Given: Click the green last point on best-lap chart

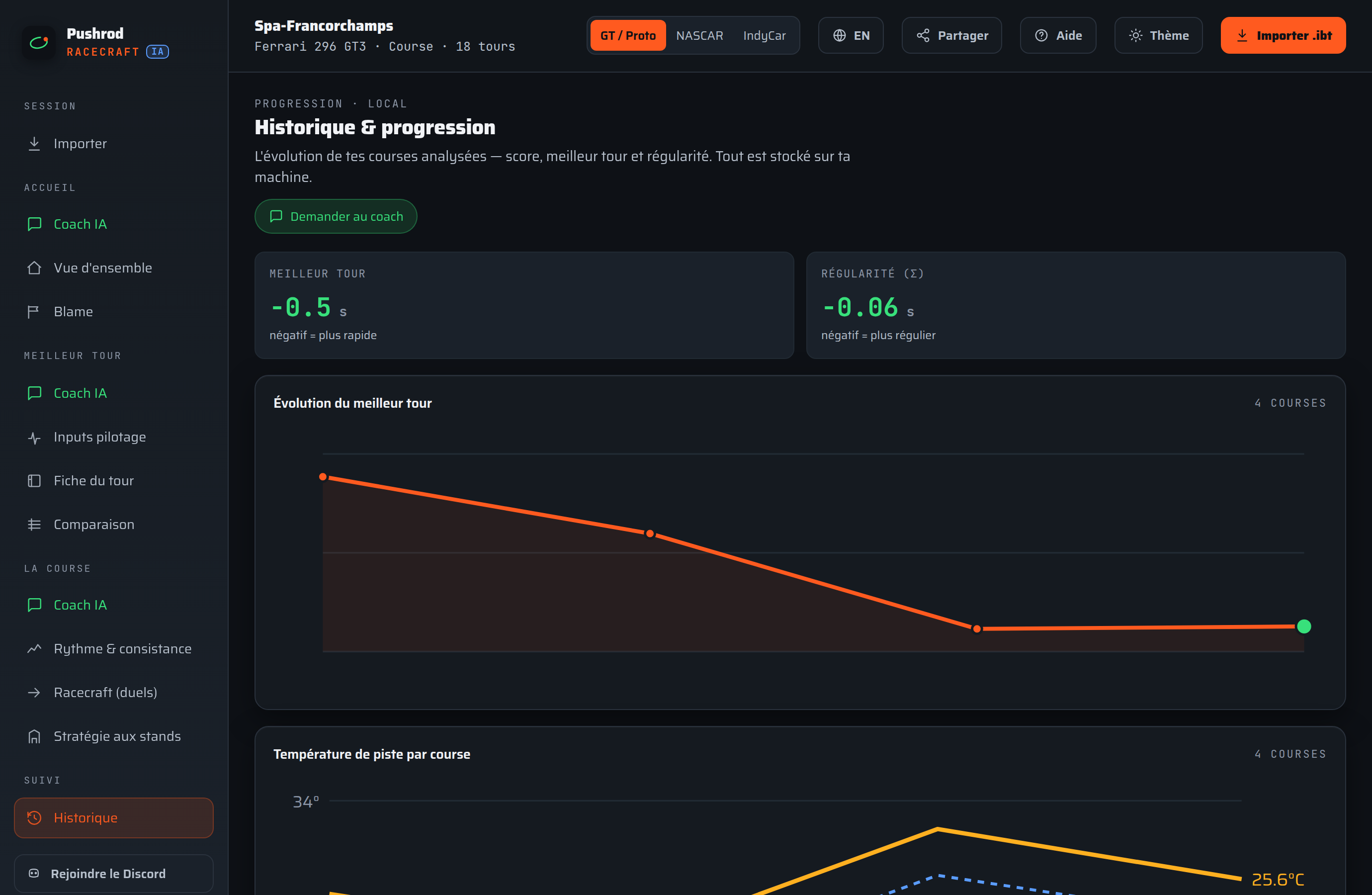Looking at the screenshot, I should click(x=1304, y=626).
